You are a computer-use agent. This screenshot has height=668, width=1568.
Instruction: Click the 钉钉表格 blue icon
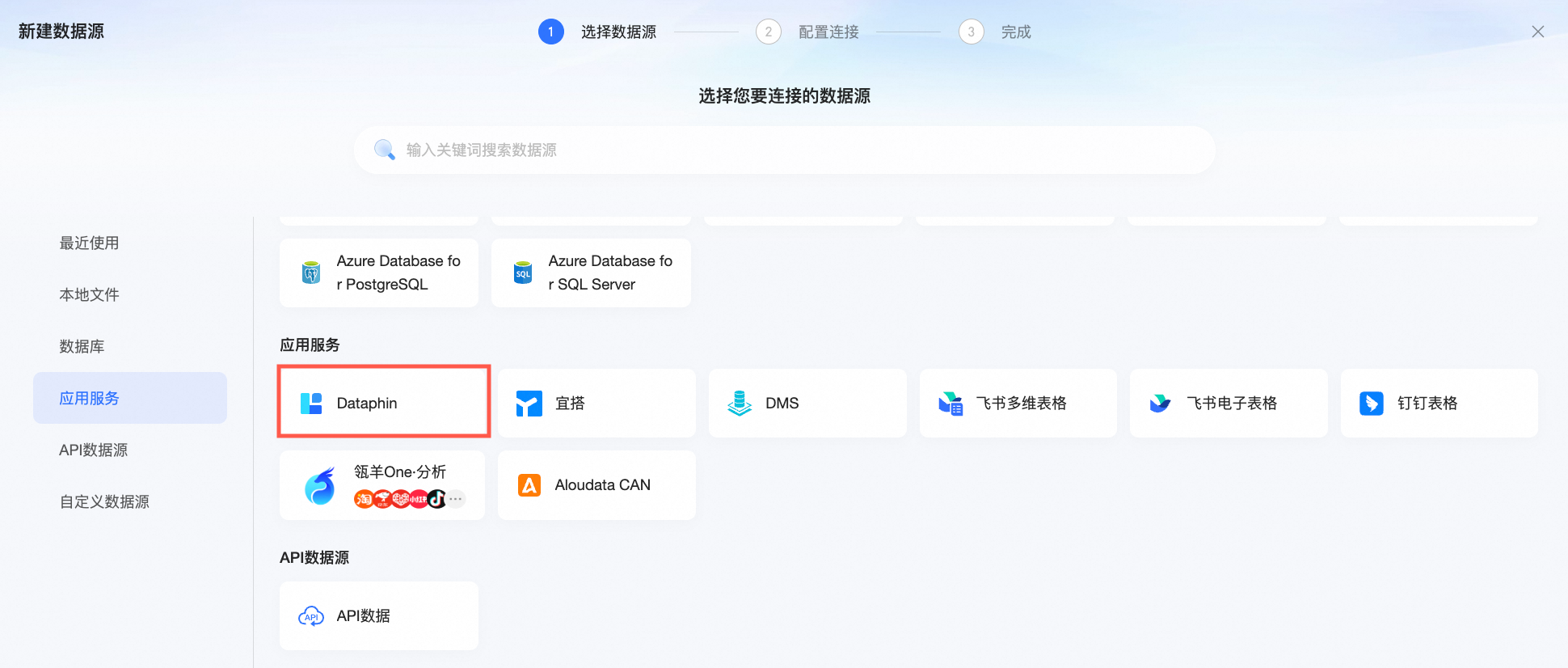[1372, 404]
